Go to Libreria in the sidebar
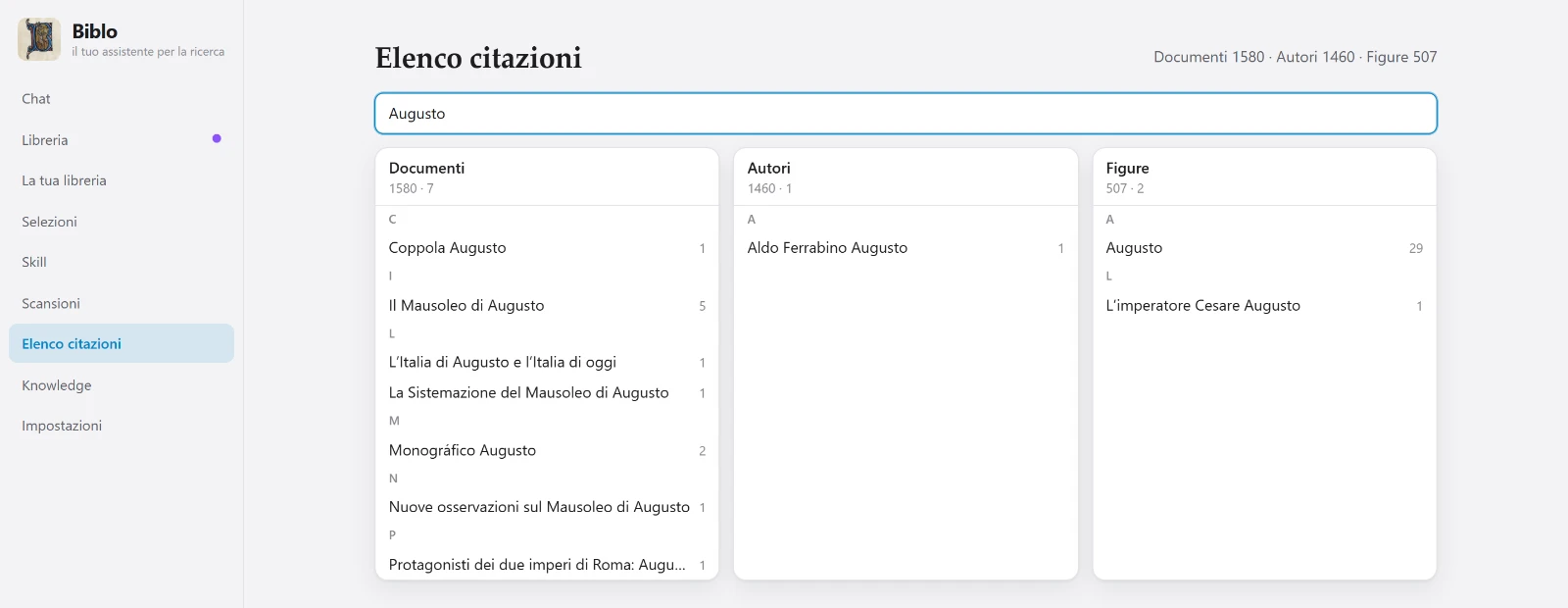The height and width of the screenshot is (608, 1568). [x=122, y=140]
